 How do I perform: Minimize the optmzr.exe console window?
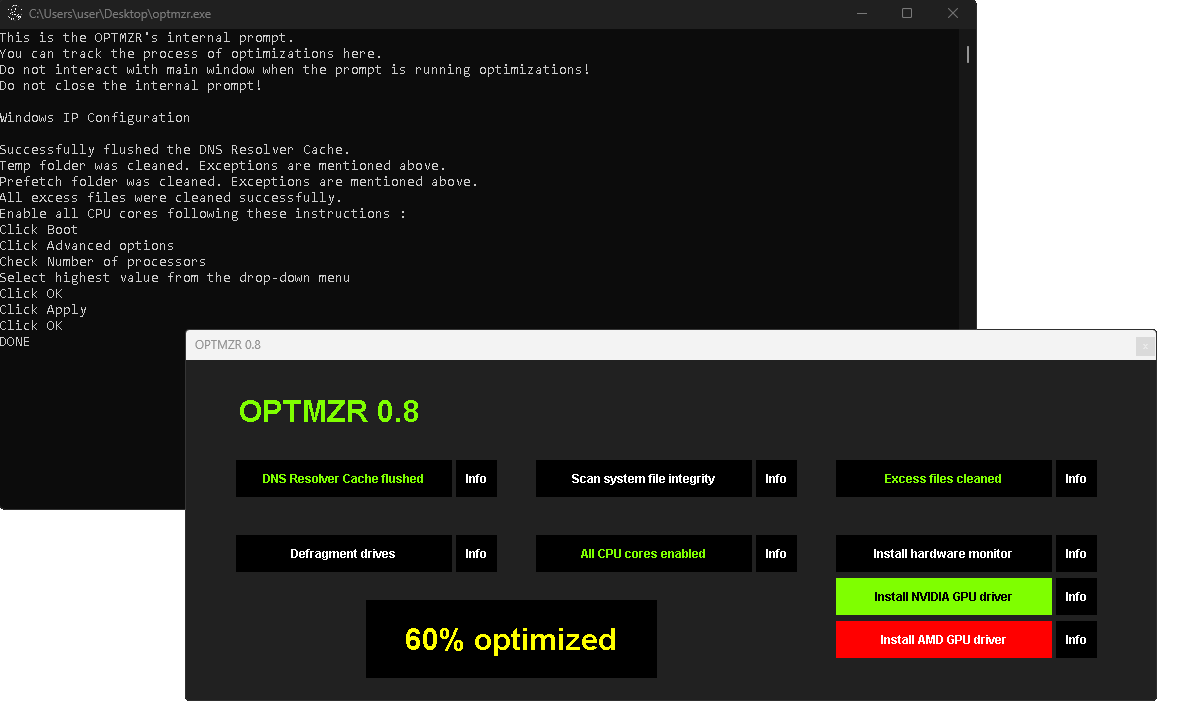[862, 14]
